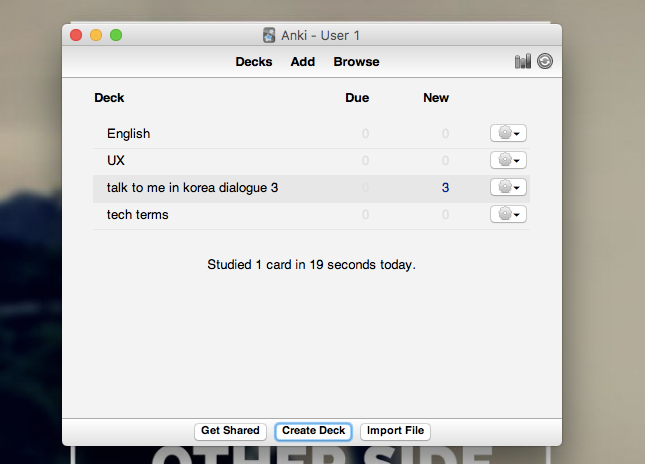The height and width of the screenshot is (464, 645).
Task: Click the new count 3 for korea deck
Action: coord(445,188)
